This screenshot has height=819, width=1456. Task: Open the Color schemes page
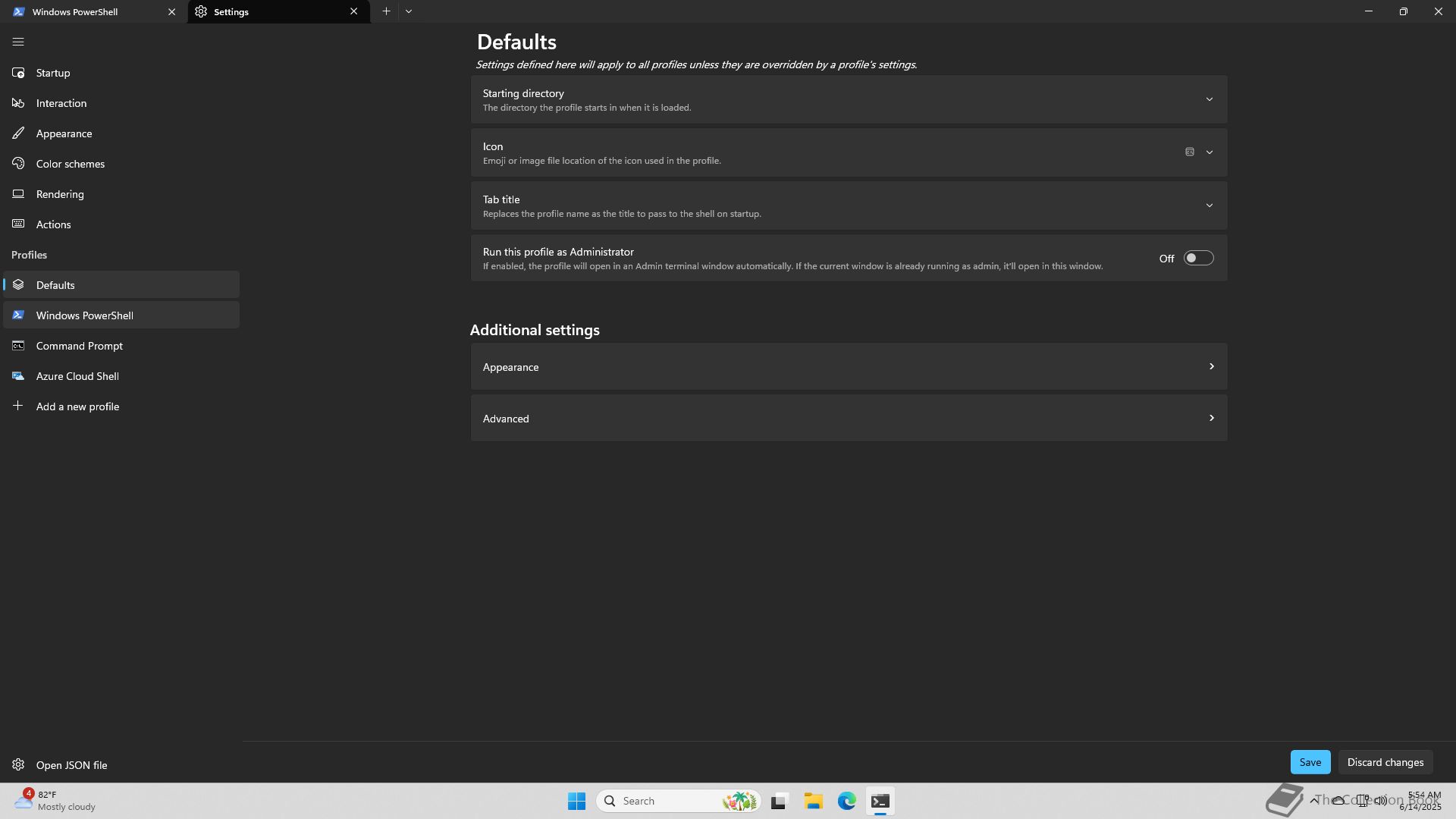[70, 164]
